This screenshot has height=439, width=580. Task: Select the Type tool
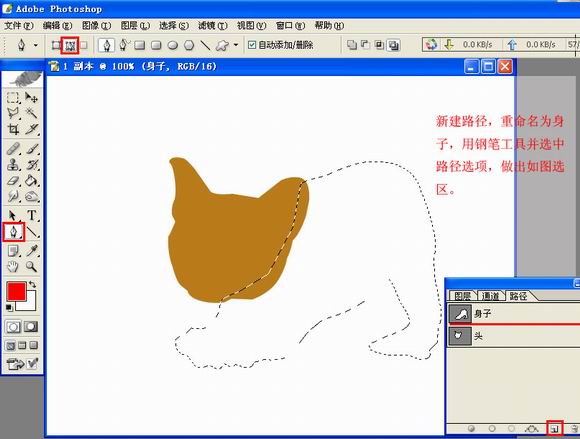click(32, 215)
